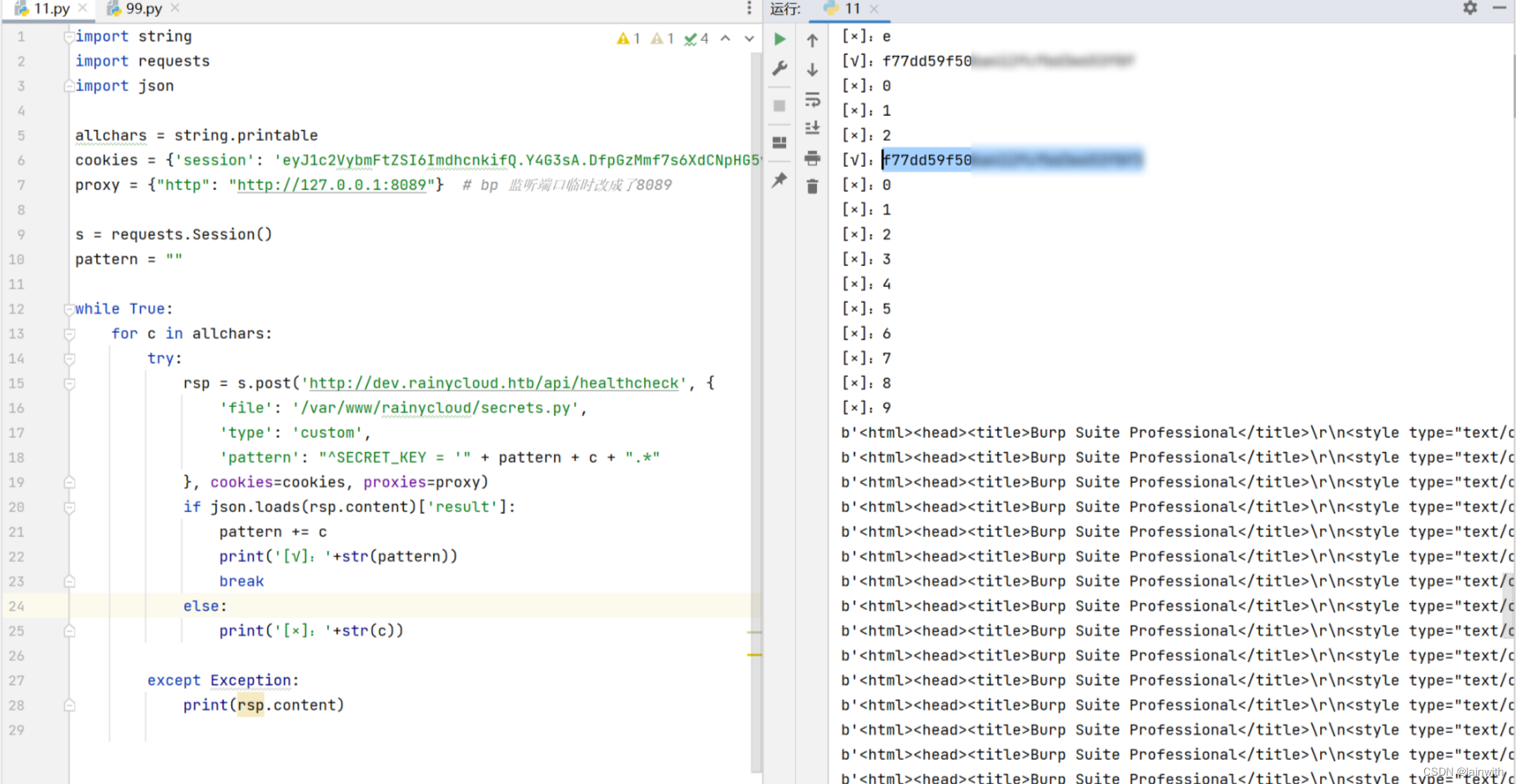Click the first Burp Suite Professional output line

(x=1176, y=433)
